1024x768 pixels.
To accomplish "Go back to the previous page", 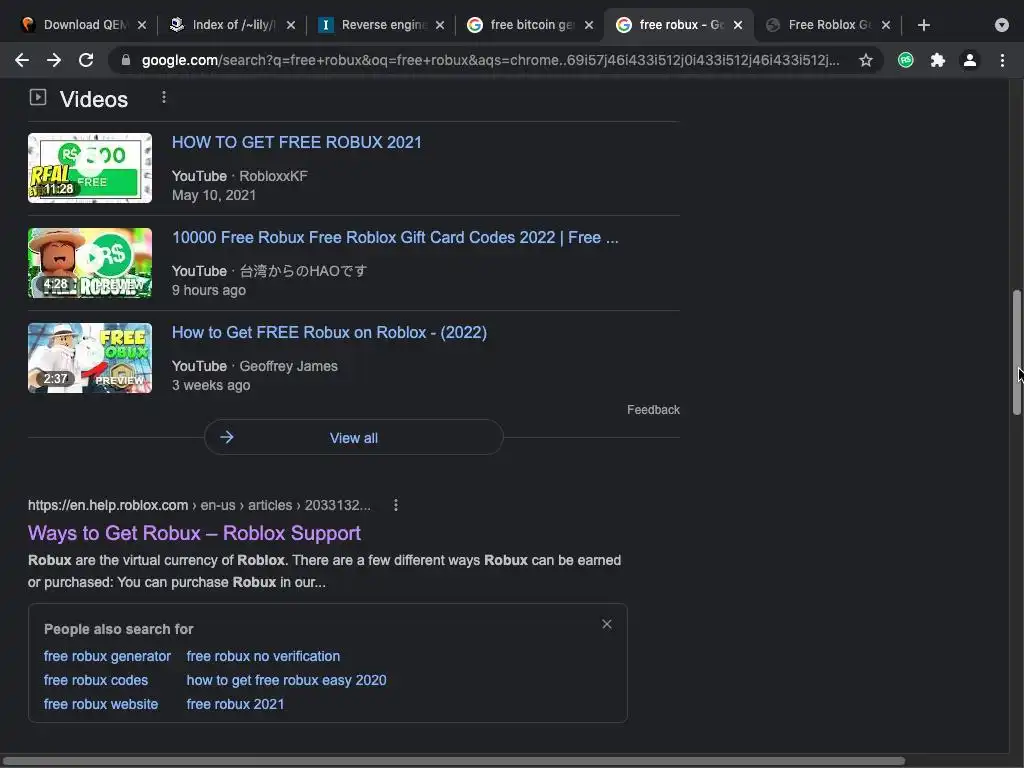I will coord(22,60).
